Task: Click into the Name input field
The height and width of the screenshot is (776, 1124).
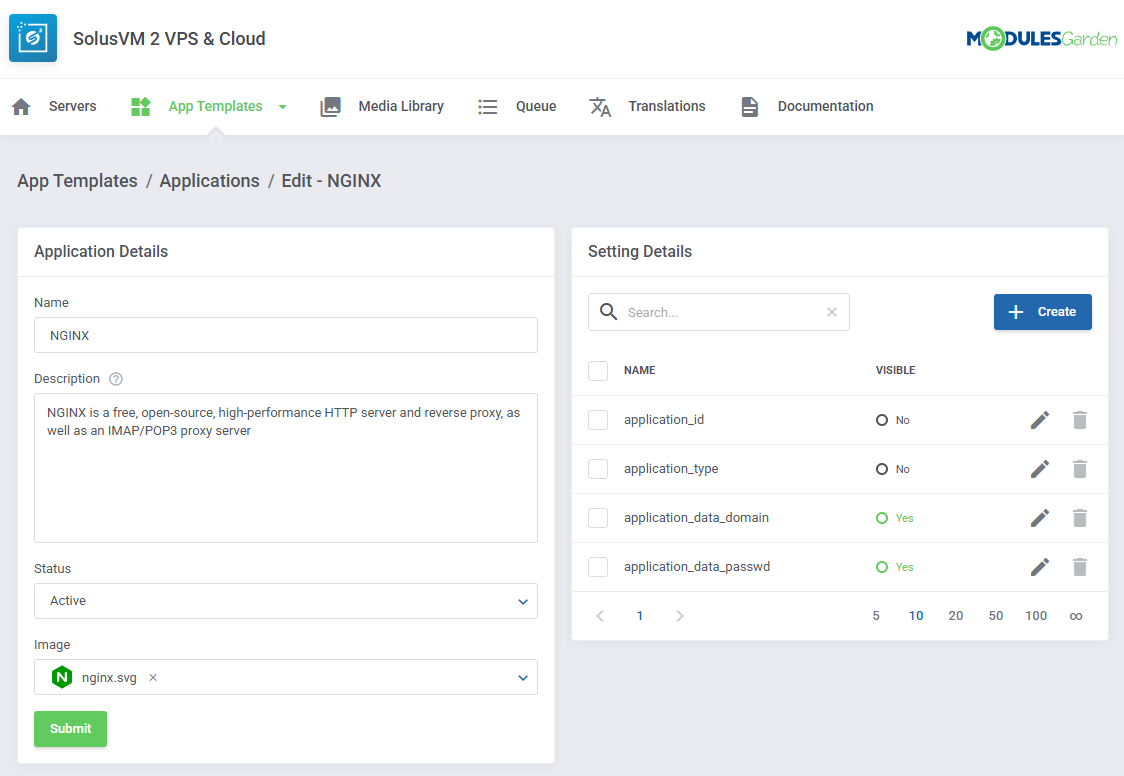Action: [x=286, y=336]
